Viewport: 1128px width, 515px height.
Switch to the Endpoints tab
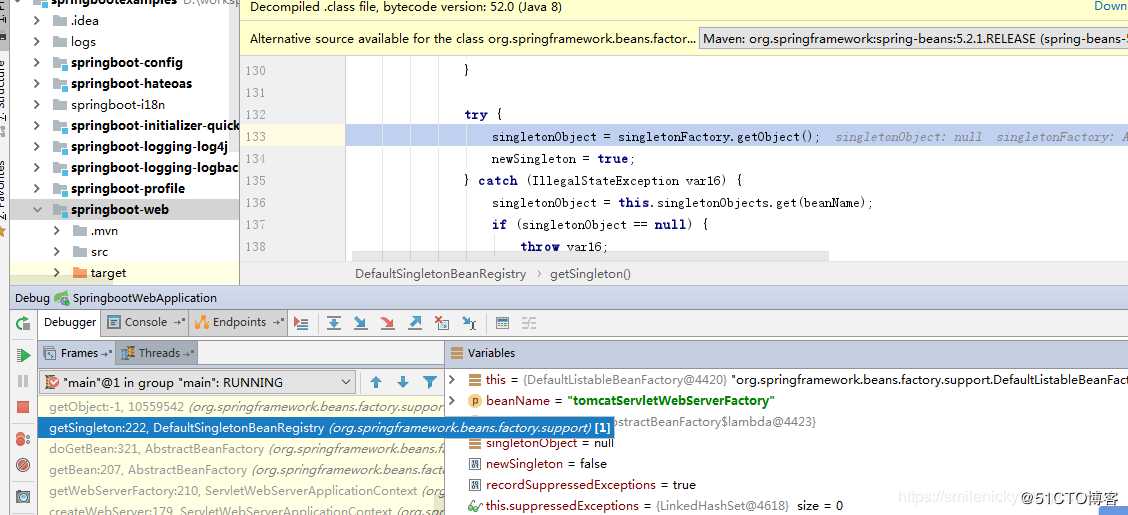tap(238, 322)
